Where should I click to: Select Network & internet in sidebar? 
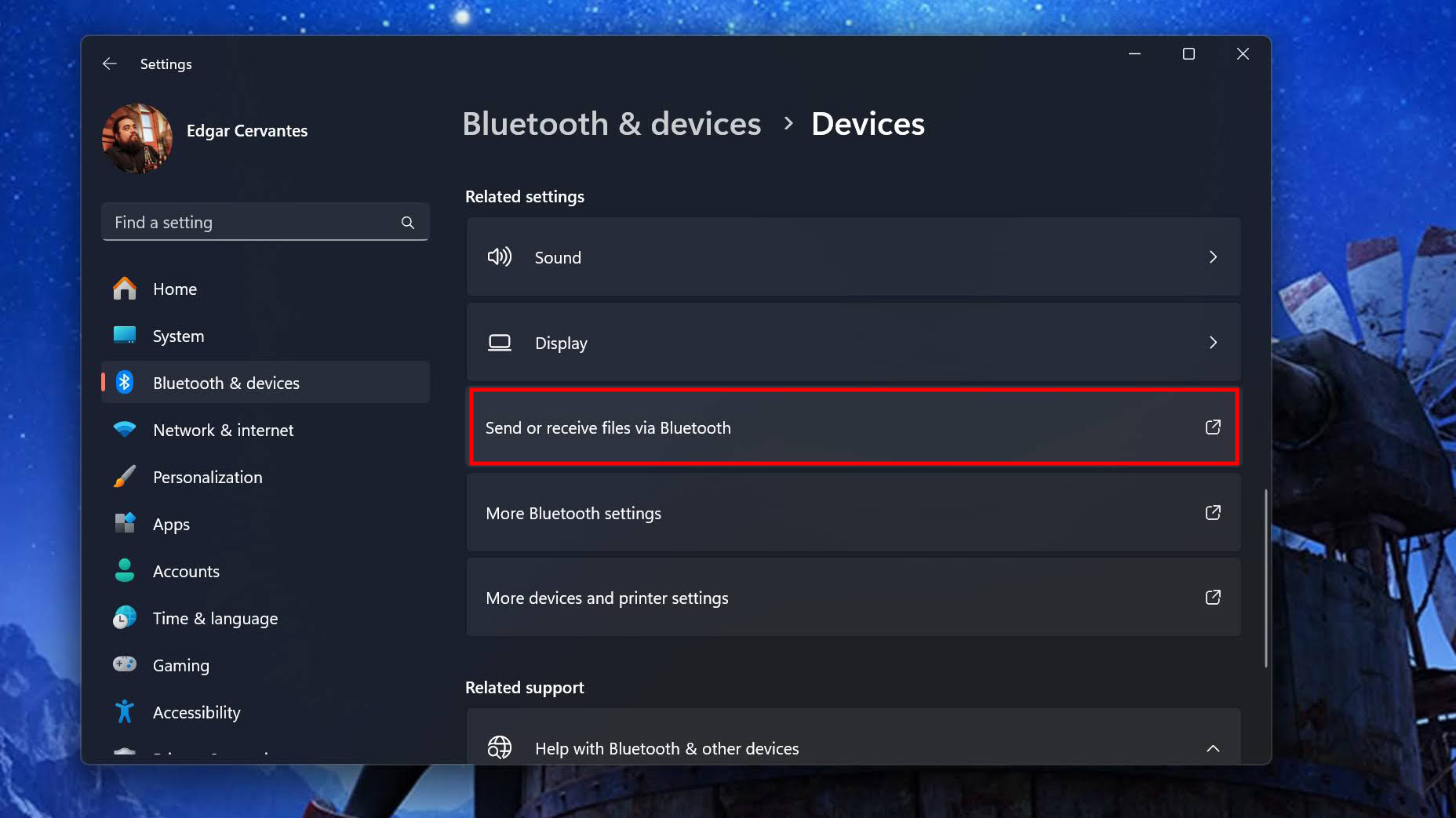(x=224, y=430)
